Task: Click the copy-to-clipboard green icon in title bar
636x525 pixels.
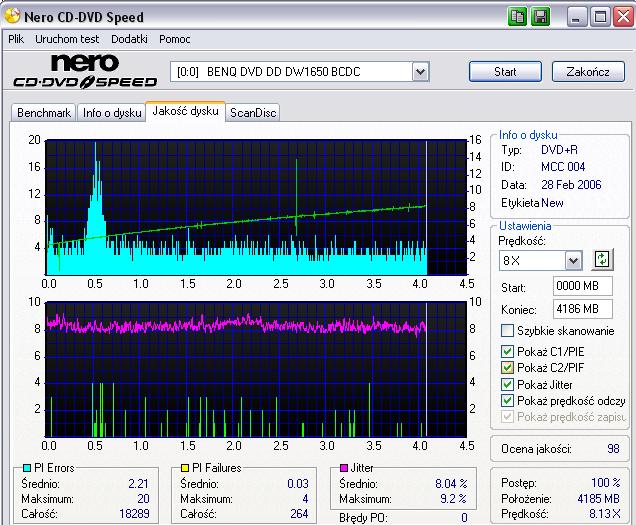Action: tap(517, 17)
